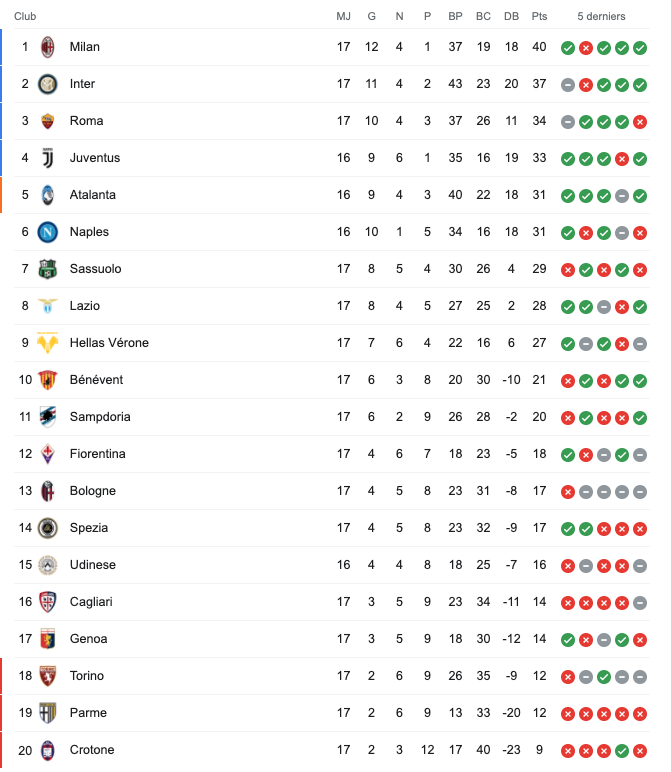The image size is (671, 772).
Task: Click Milan's most recent win indicator
Action: pyautogui.click(x=640, y=48)
